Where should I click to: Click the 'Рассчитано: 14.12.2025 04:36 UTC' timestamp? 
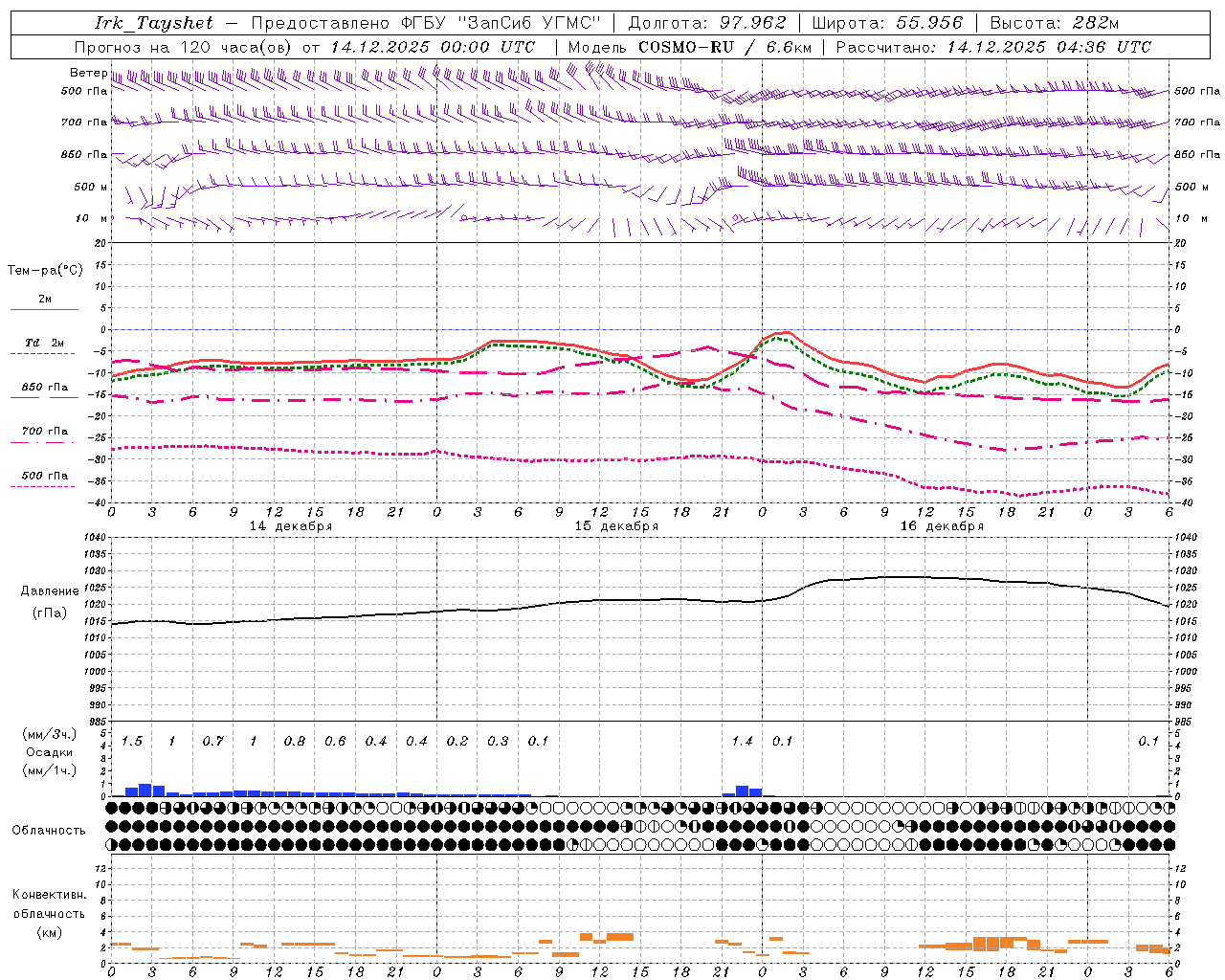(993, 47)
